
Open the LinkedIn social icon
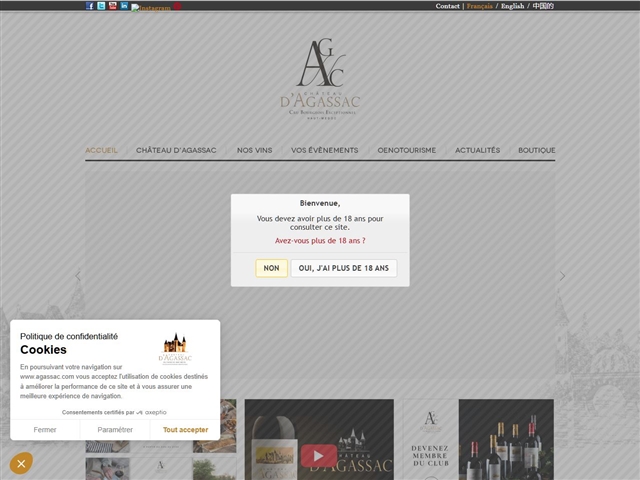[x=124, y=6]
